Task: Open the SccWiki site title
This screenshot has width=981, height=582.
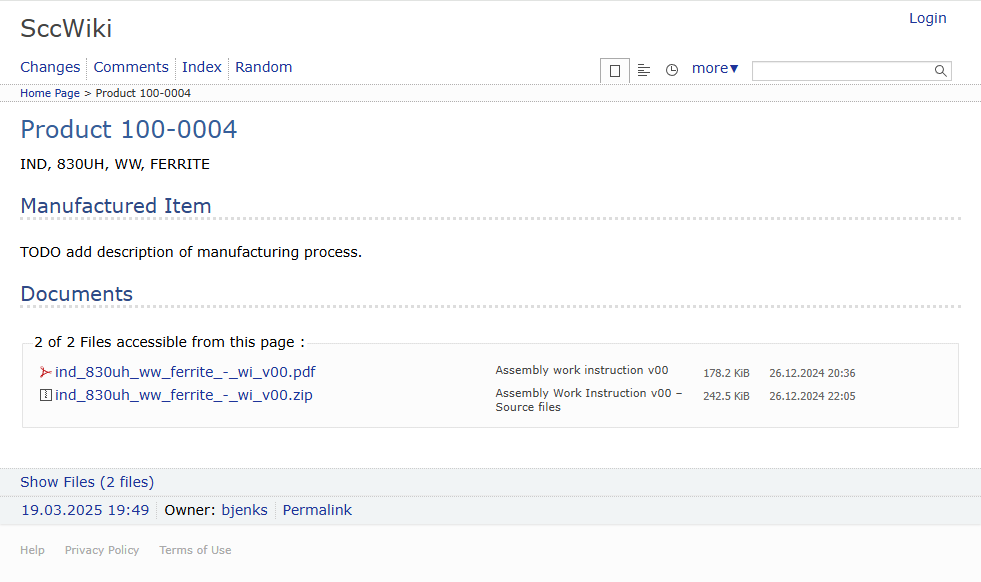Action: coord(66,28)
